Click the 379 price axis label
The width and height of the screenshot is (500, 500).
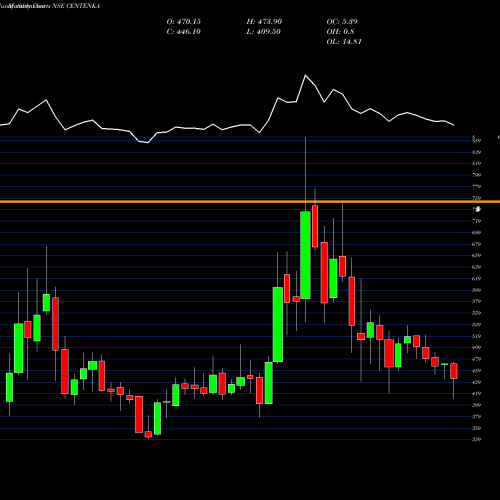point(477,417)
